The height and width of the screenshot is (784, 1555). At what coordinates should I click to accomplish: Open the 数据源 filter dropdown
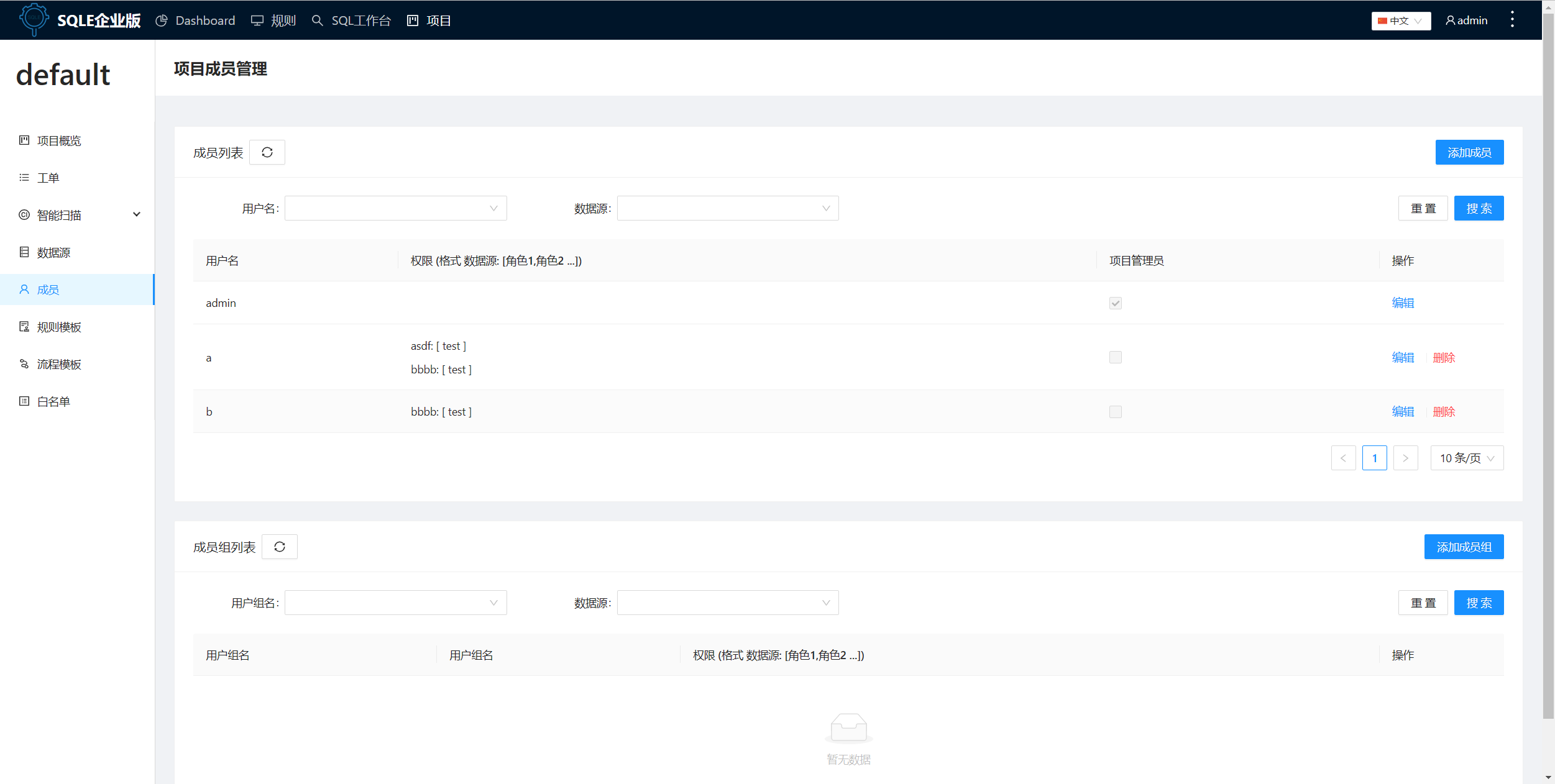click(728, 208)
